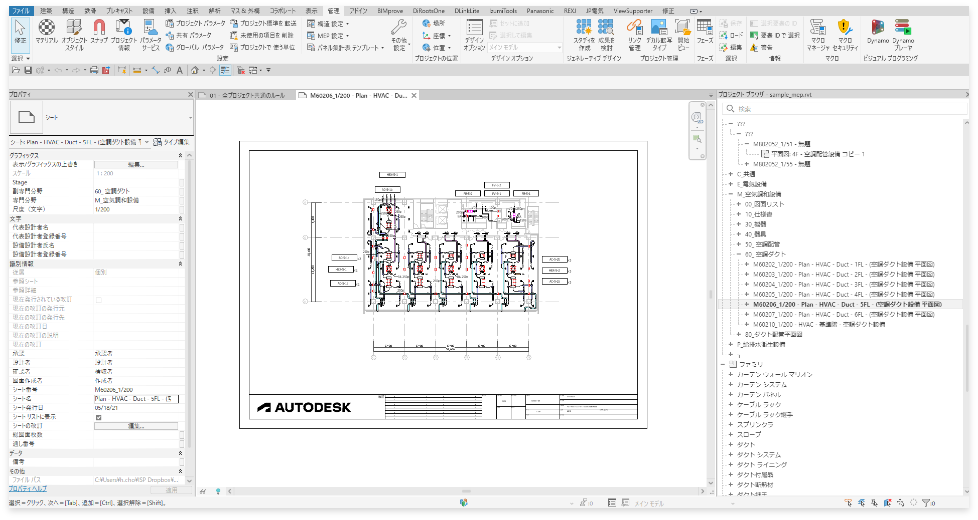Close the Properties (プロパティ) panel
This screenshot has width=978, height=520.
tap(190, 95)
